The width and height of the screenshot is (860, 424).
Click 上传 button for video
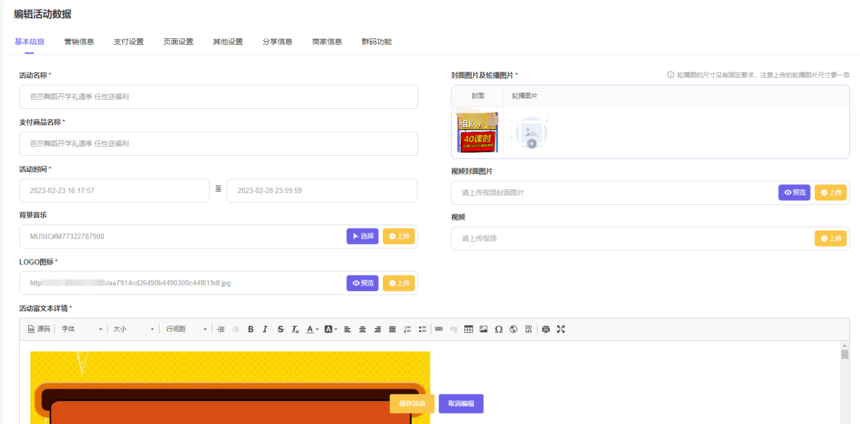pyautogui.click(x=830, y=238)
